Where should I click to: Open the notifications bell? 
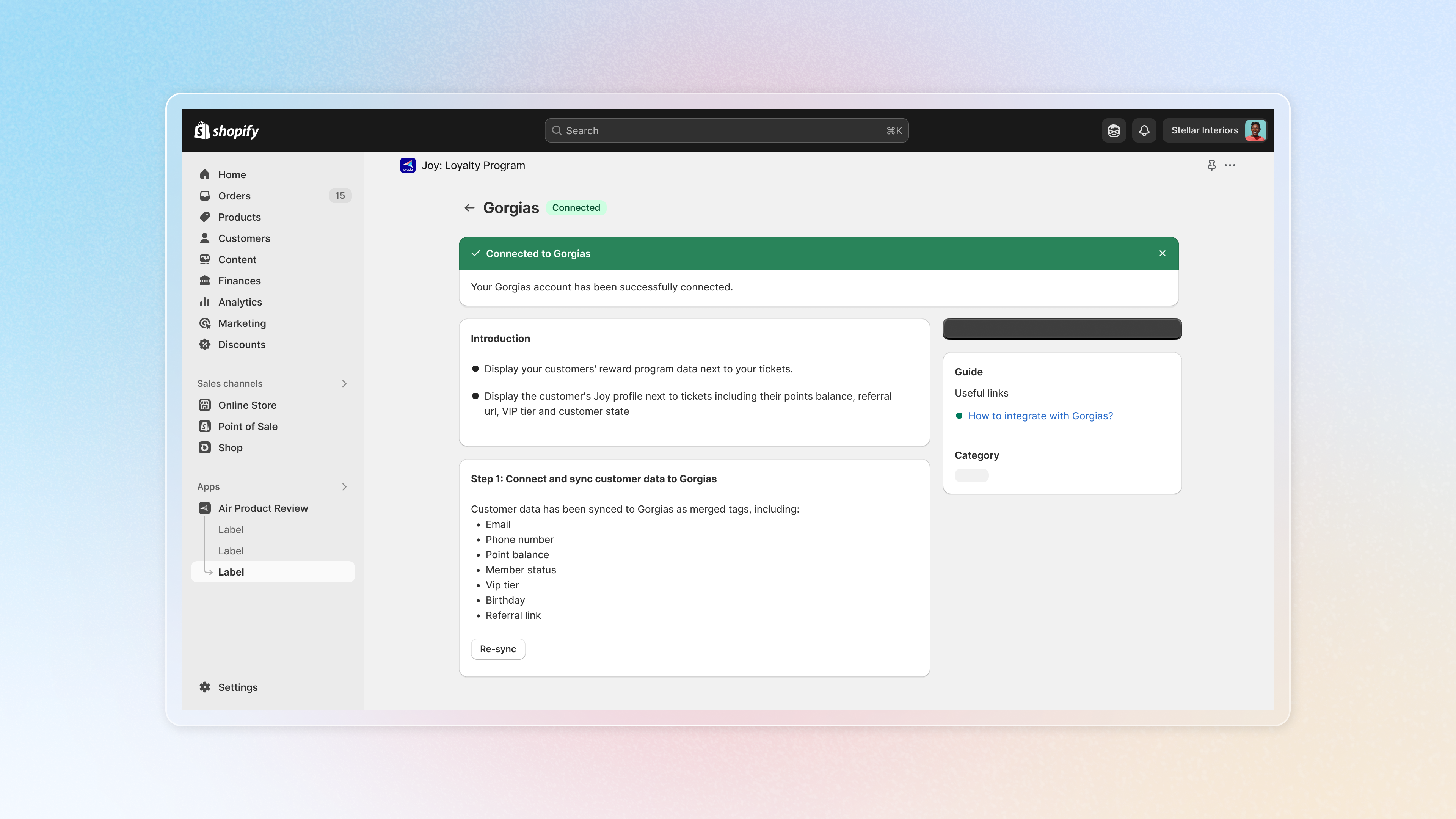pos(1144,130)
